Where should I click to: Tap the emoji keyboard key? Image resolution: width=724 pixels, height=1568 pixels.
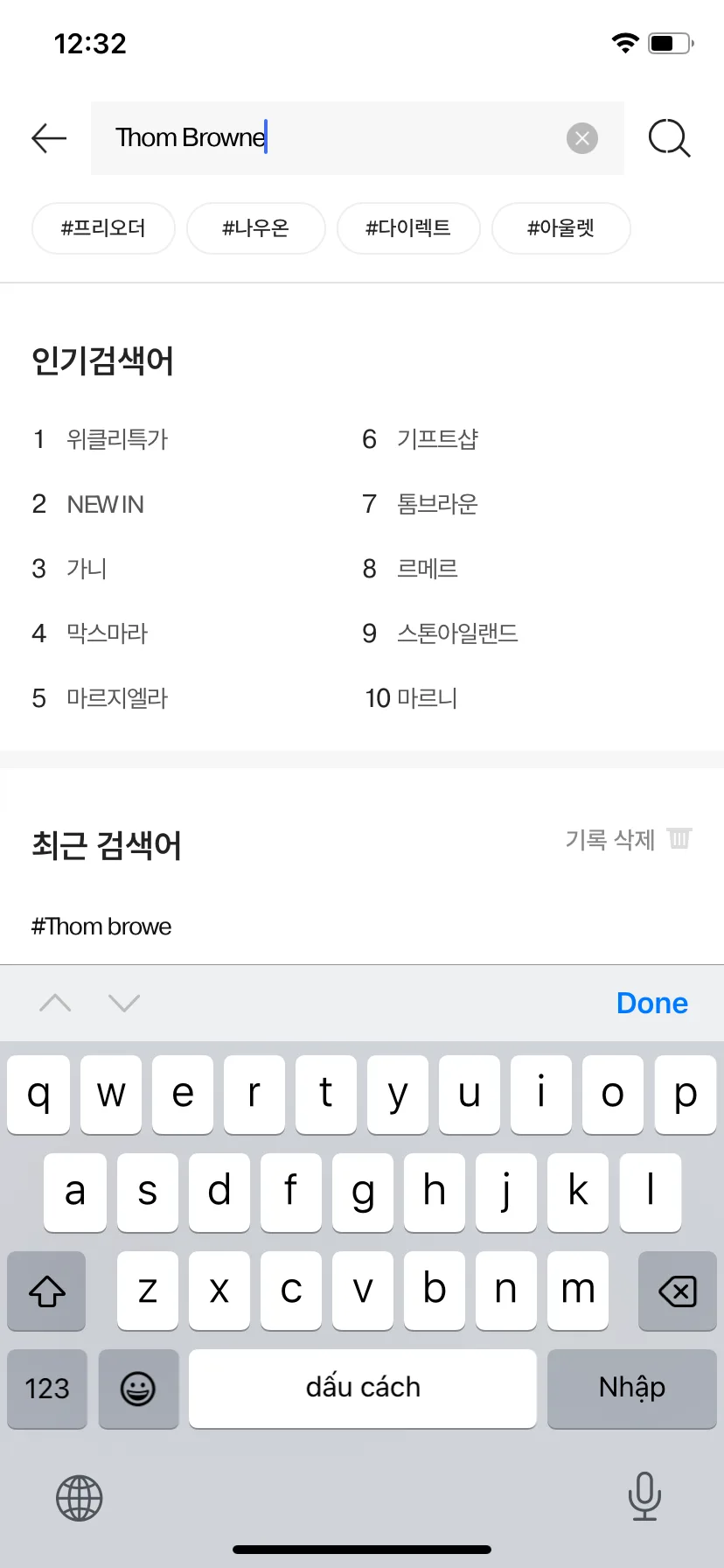(138, 1389)
